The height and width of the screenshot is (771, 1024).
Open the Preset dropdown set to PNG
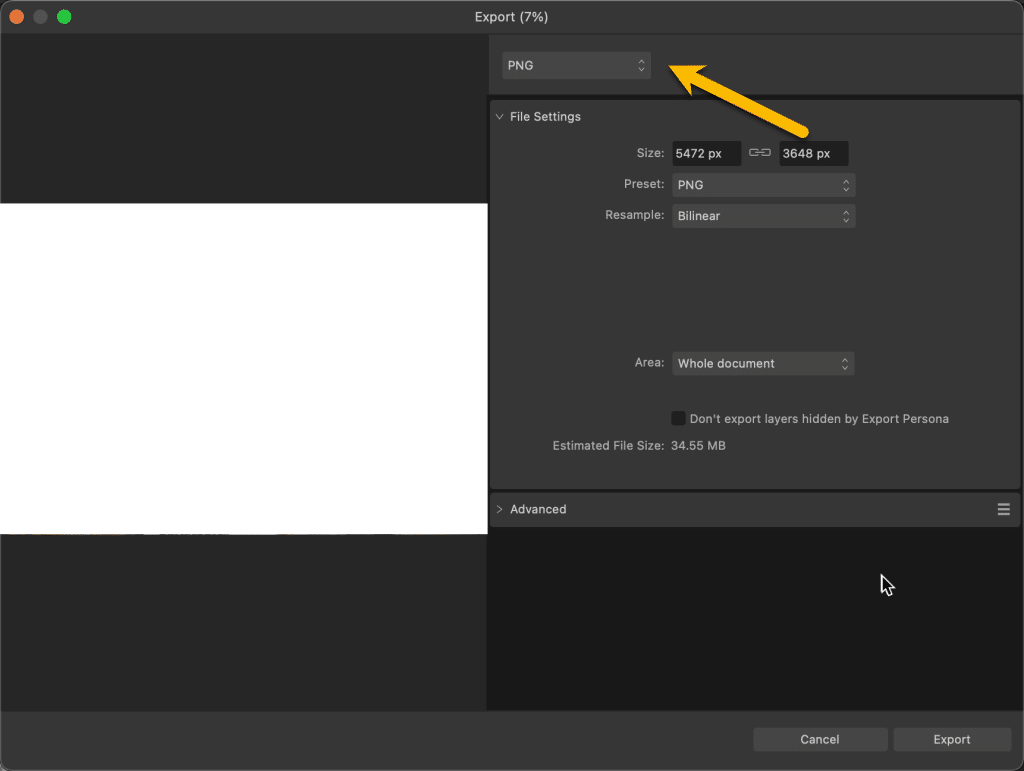[x=763, y=185]
